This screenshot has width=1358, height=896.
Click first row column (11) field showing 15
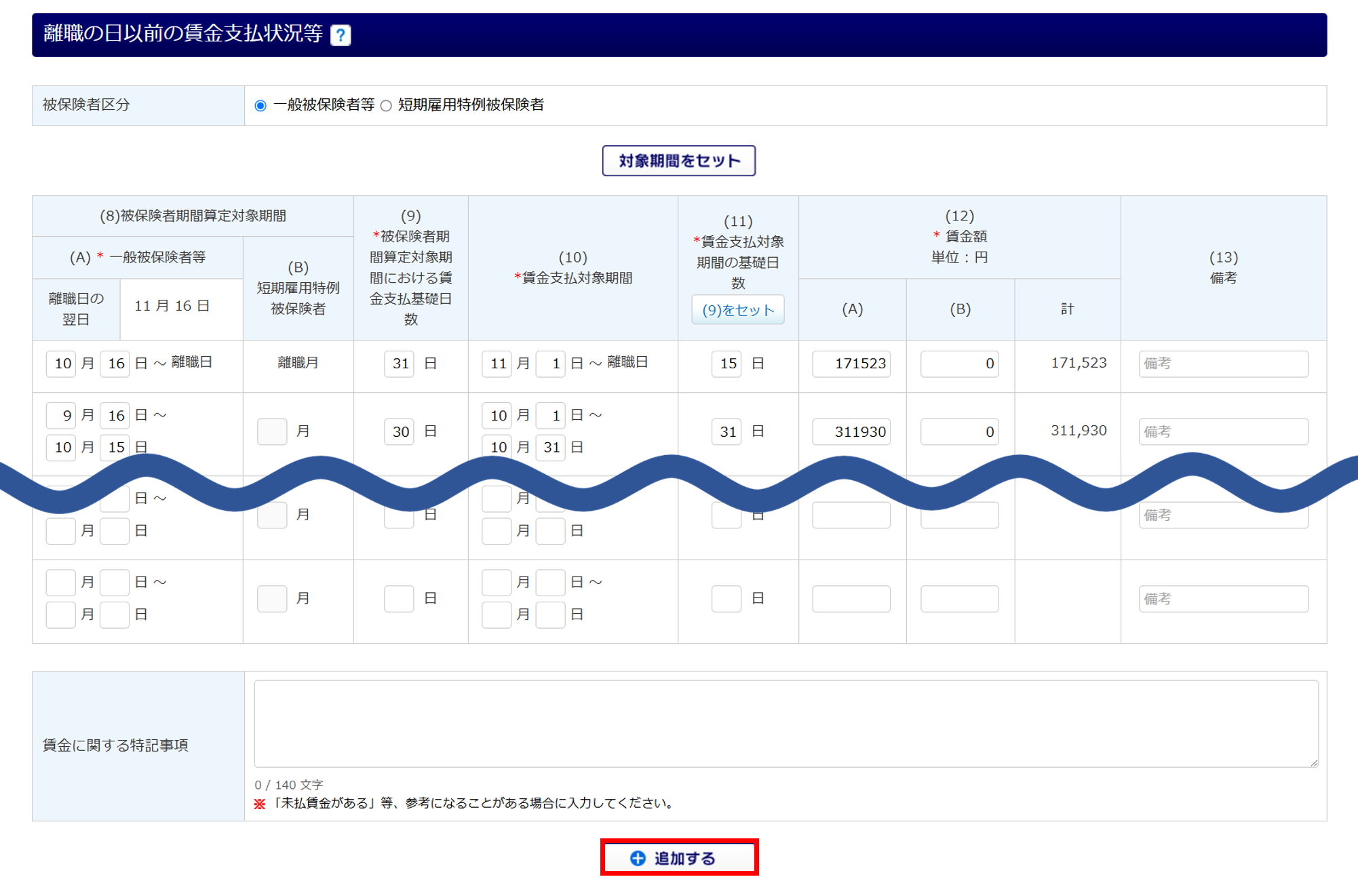tap(726, 364)
